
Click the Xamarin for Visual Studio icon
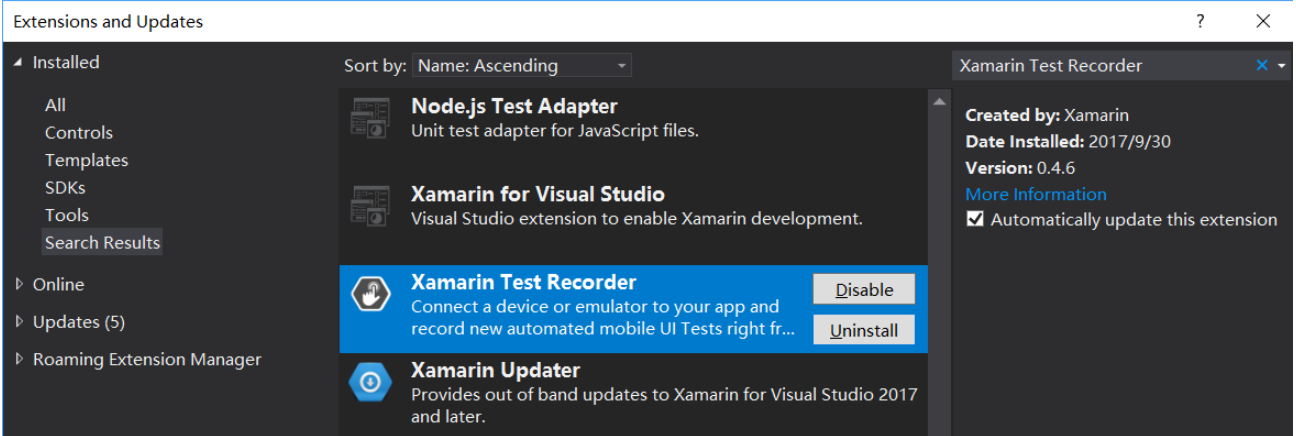point(370,206)
